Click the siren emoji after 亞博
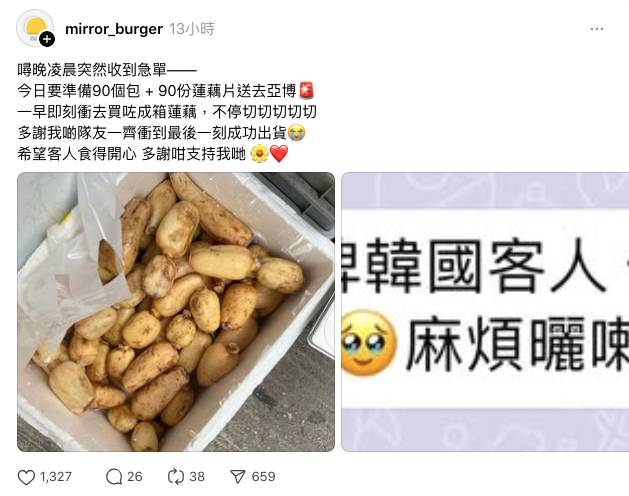The width and height of the screenshot is (629, 496). [306, 91]
